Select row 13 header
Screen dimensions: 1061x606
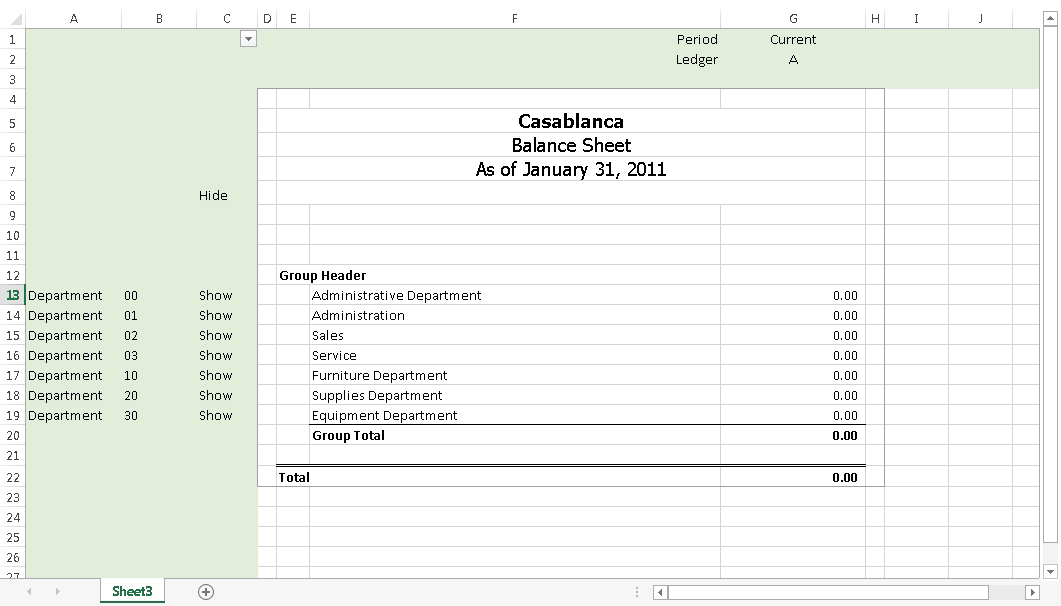point(12,296)
